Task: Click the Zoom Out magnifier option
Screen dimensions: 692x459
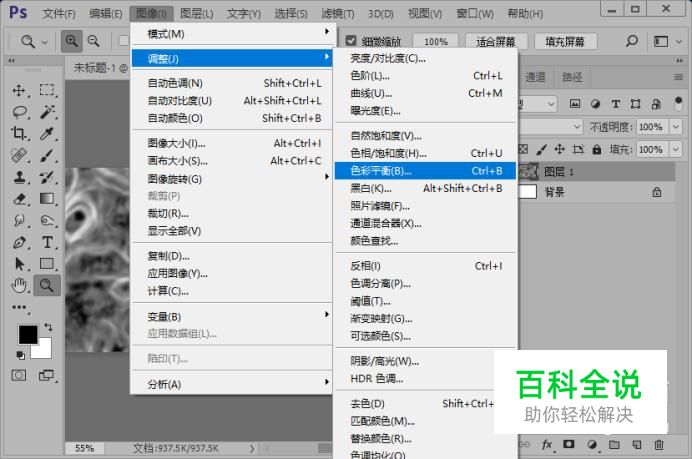Action: (94, 41)
